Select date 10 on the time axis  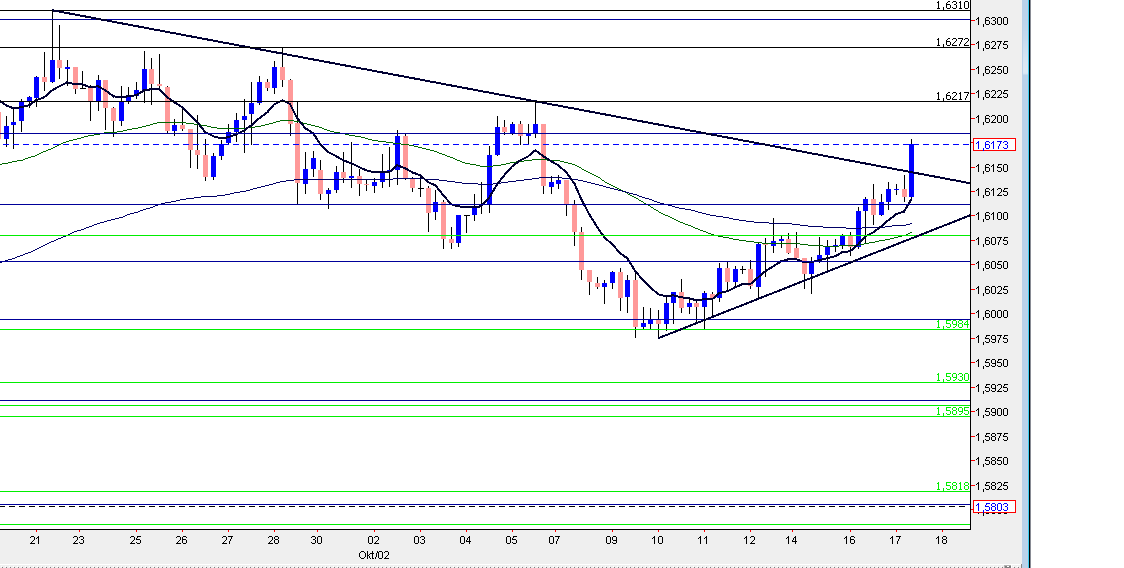pos(658,540)
